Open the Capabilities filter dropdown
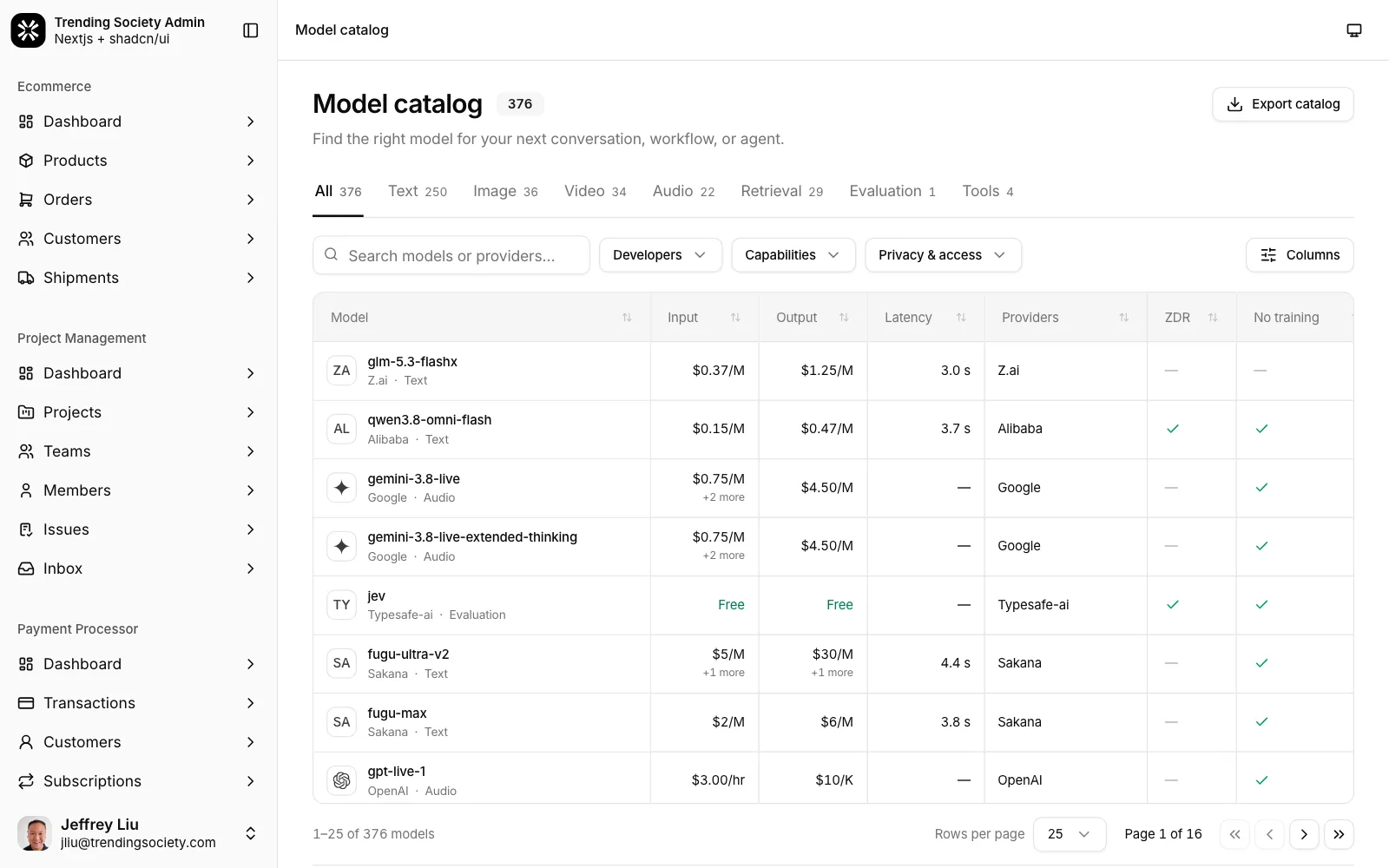Screen dimensions: 1389x868 pyautogui.click(x=793, y=255)
